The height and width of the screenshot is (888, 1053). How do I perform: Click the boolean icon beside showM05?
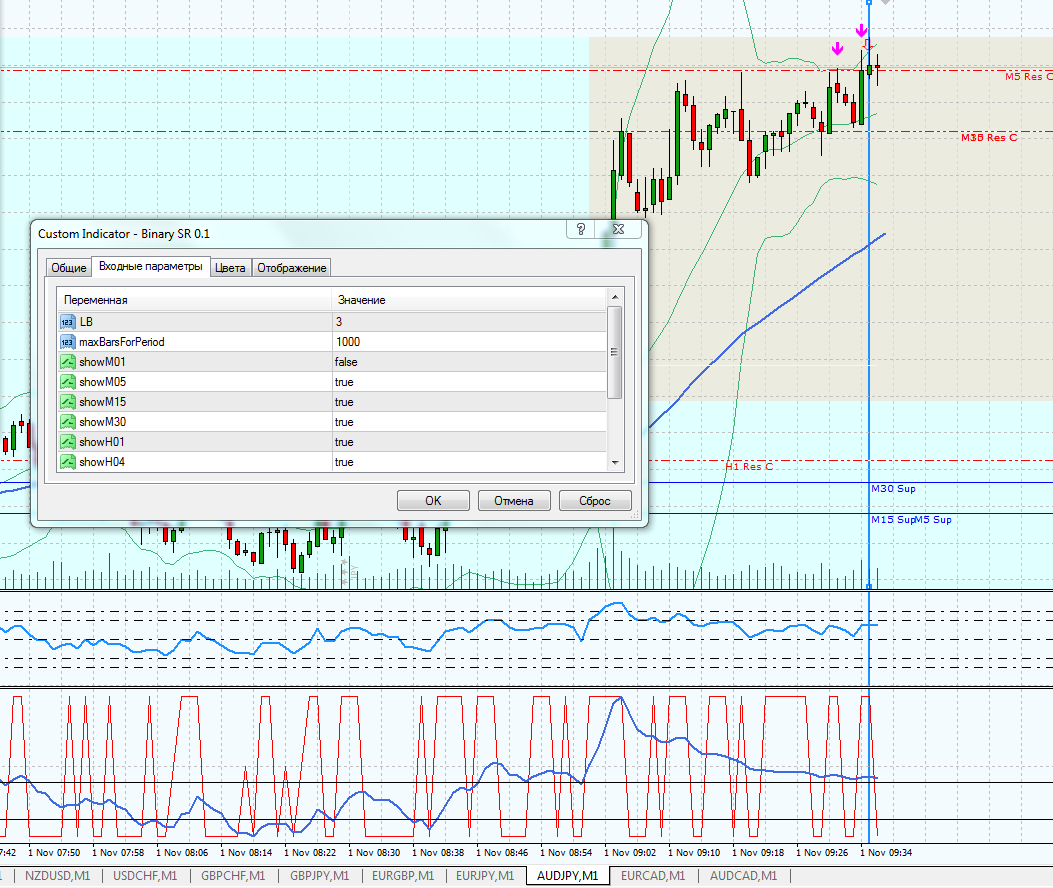[x=68, y=382]
